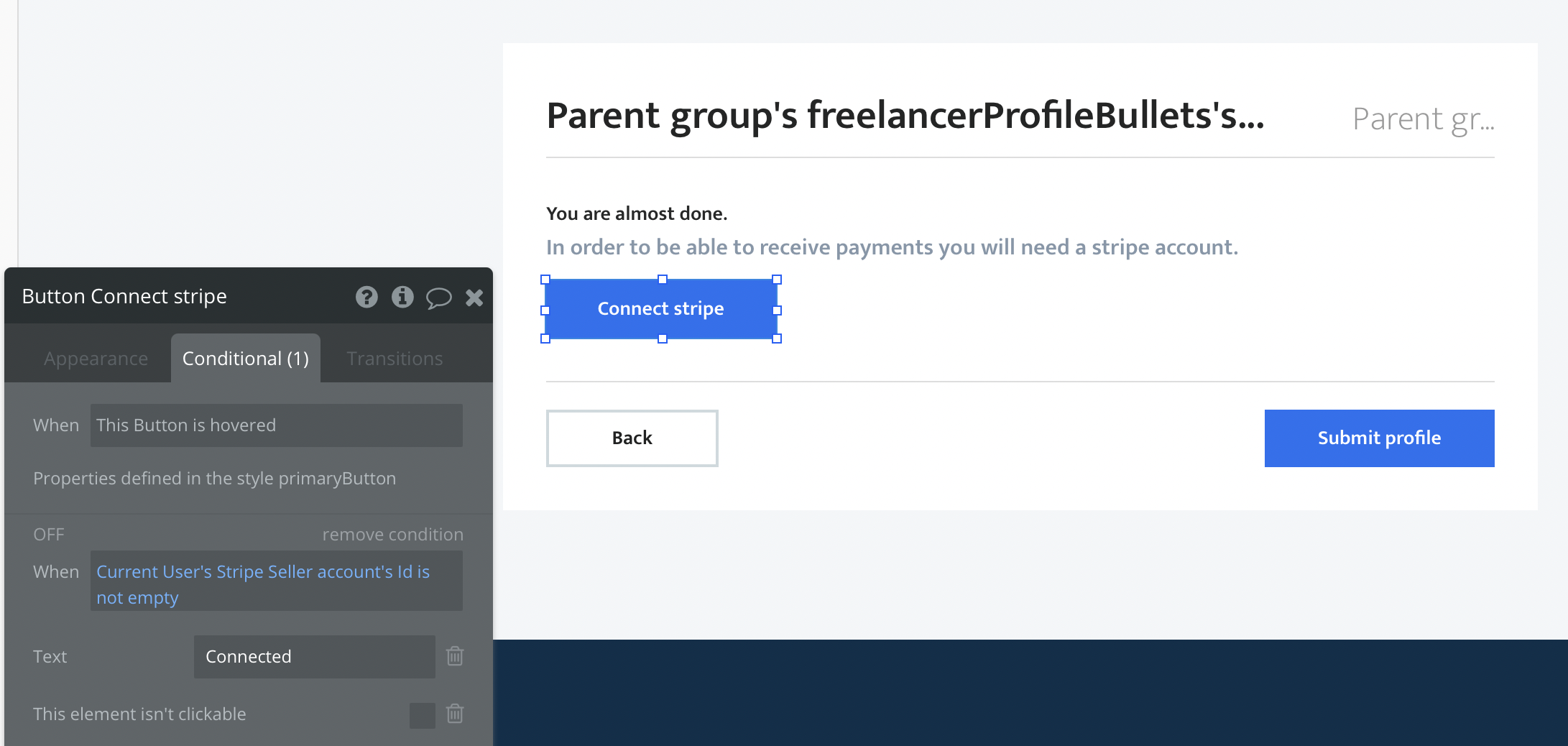
Task: Delete the clickable property with trash icon
Action: pyautogui.click(x=455, y=714)
